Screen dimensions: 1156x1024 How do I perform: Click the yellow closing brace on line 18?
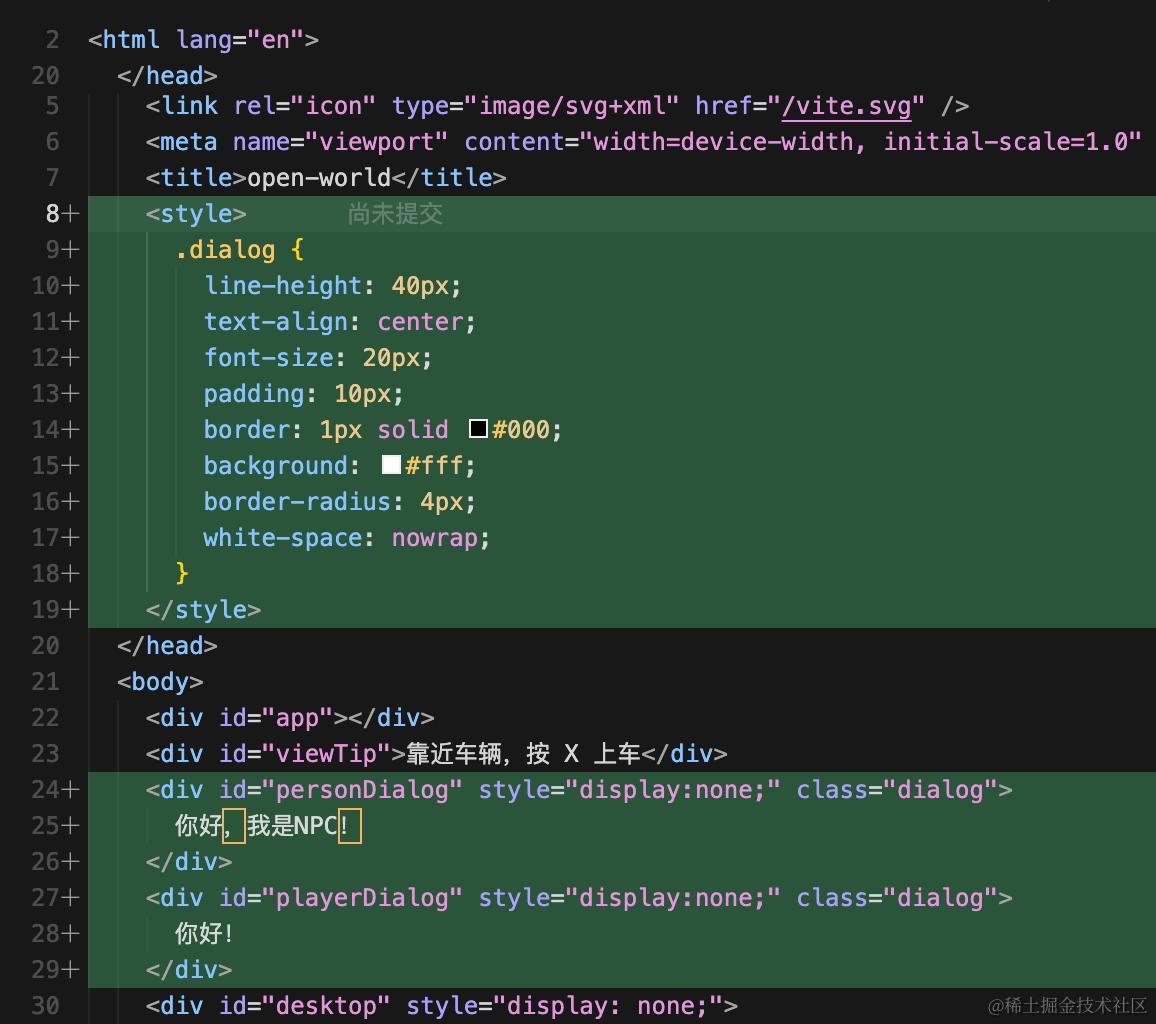pyautogui.click(x=182, y=574)
